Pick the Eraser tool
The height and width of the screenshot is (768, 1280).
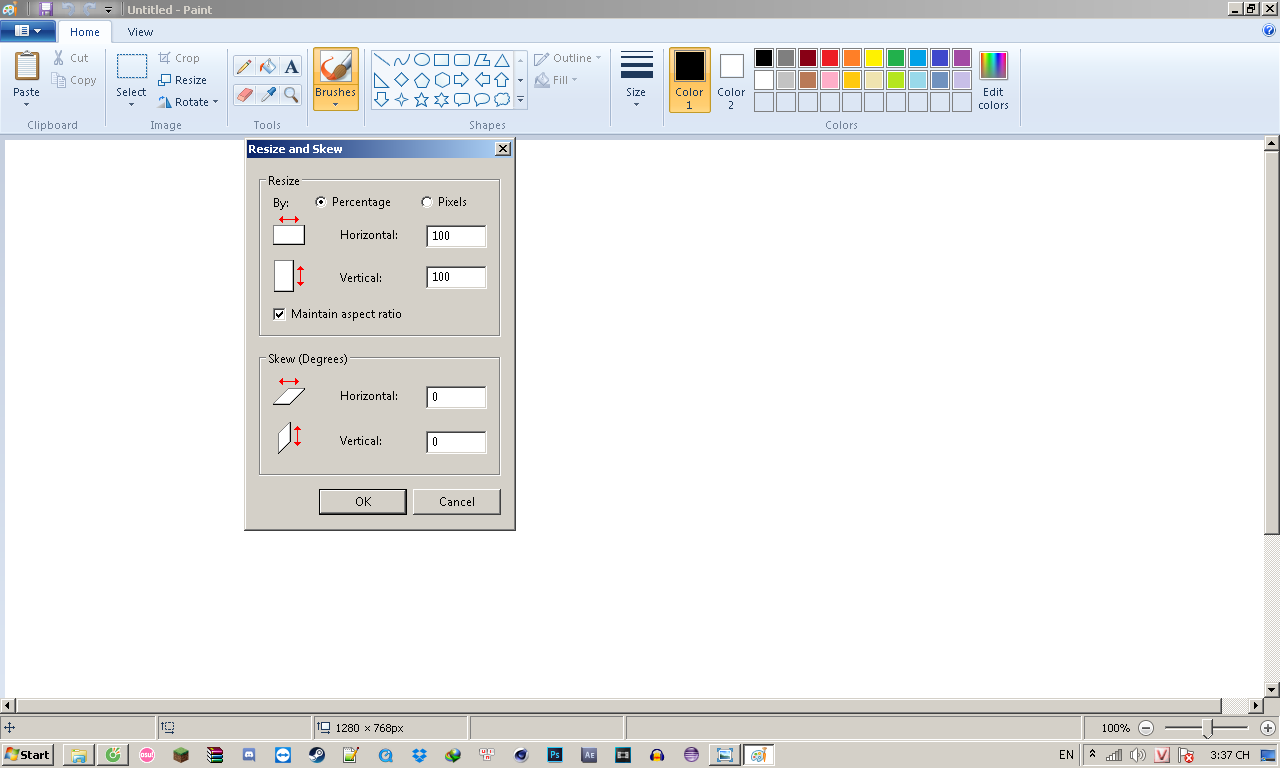[243, 95]
